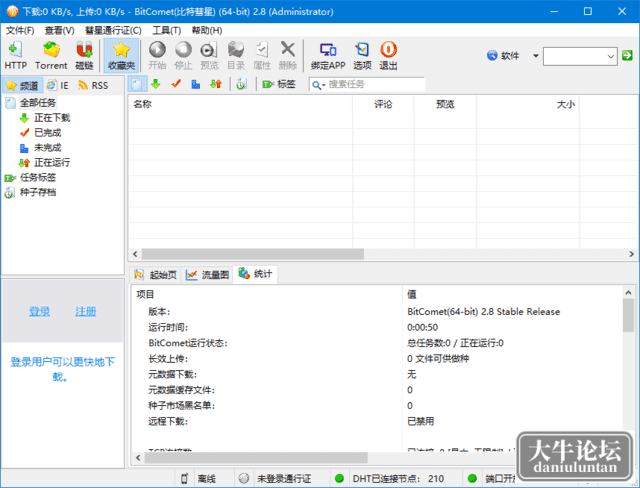
Task: Open the 文件(F) menu
Action: [20, 31]
